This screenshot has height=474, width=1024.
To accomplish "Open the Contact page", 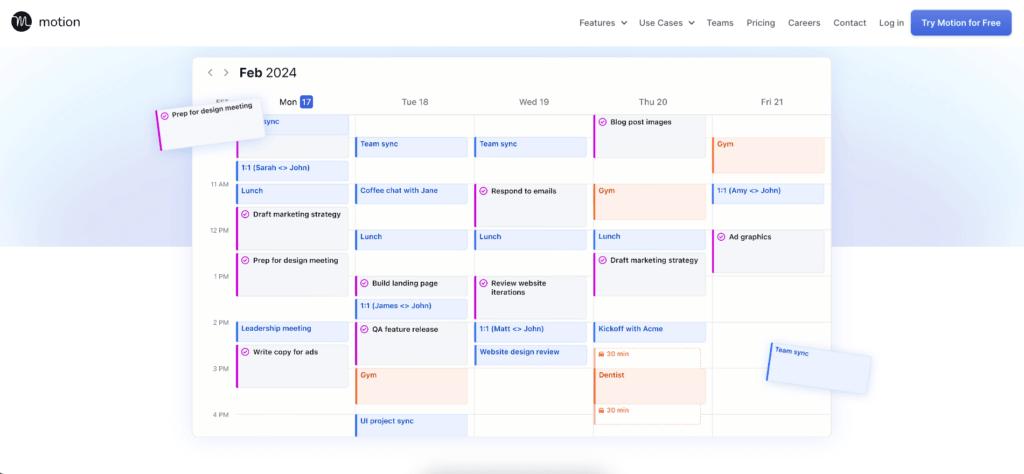I will [x=850, y=23].
